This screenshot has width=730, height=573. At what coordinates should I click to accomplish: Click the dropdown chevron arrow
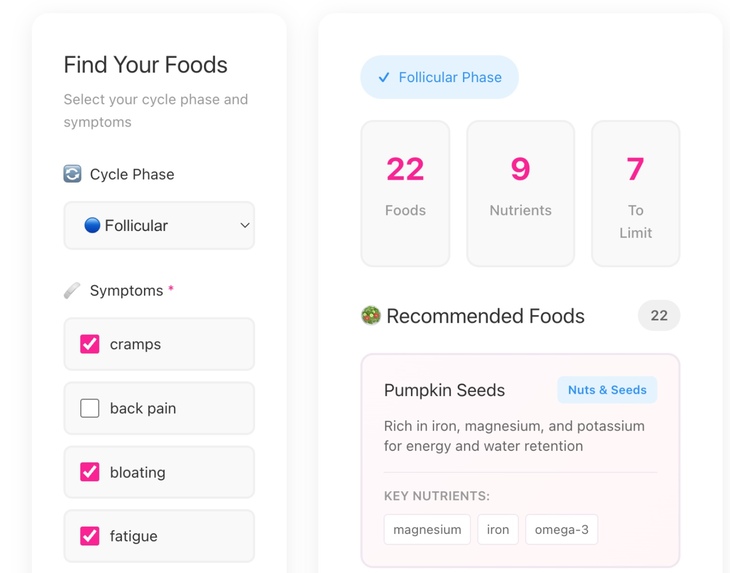244,226
